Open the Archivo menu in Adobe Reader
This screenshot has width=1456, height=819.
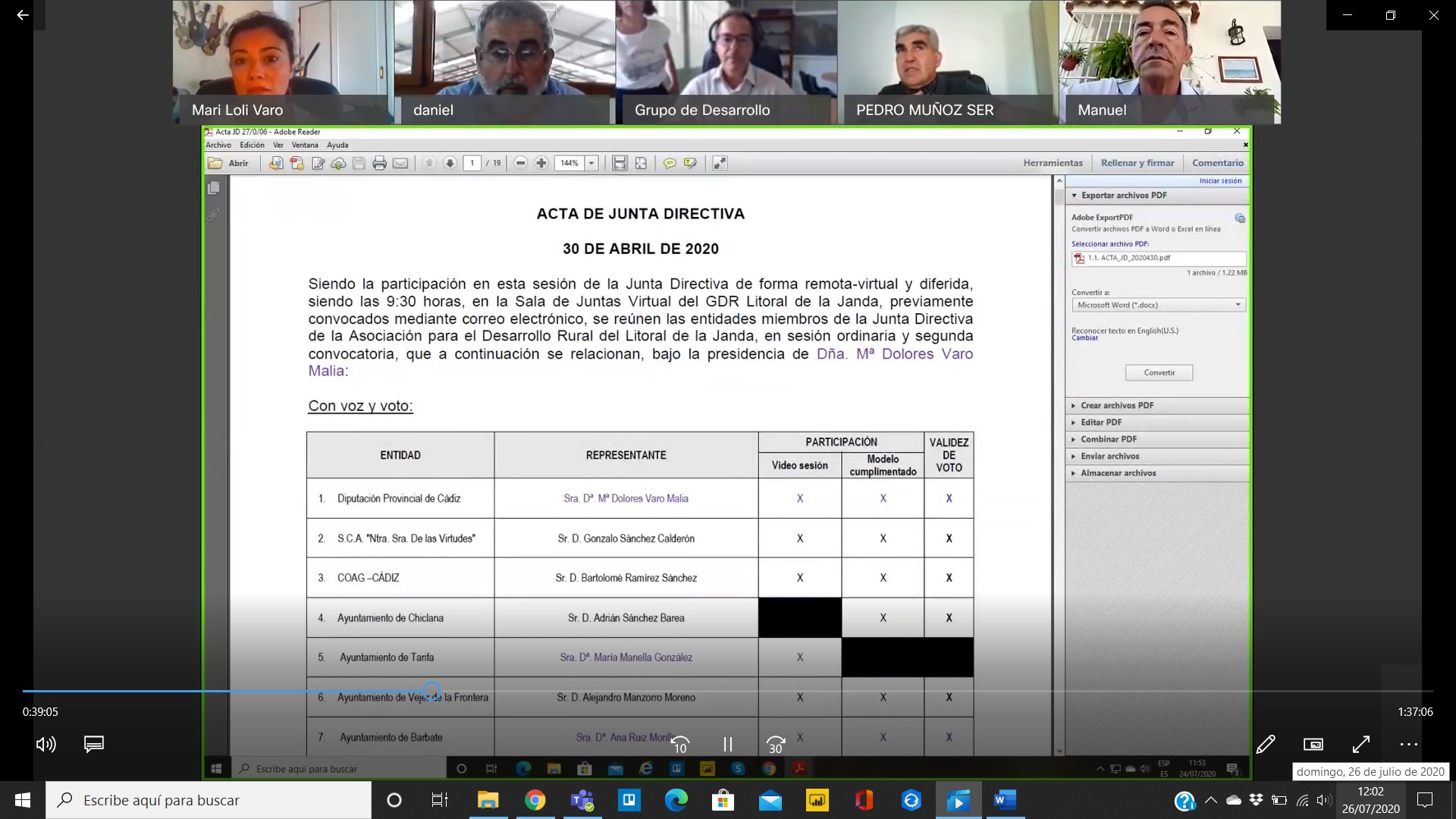click(x=218, y=145)
